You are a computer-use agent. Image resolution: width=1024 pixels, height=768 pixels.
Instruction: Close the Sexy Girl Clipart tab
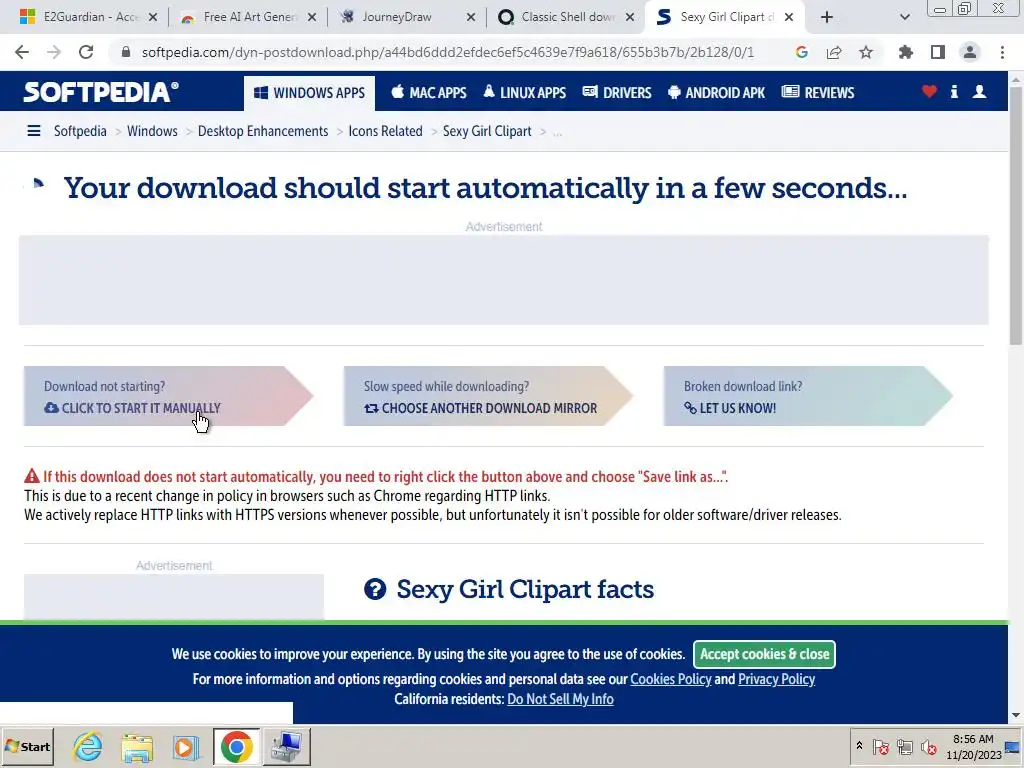click(x=789, y=17)
